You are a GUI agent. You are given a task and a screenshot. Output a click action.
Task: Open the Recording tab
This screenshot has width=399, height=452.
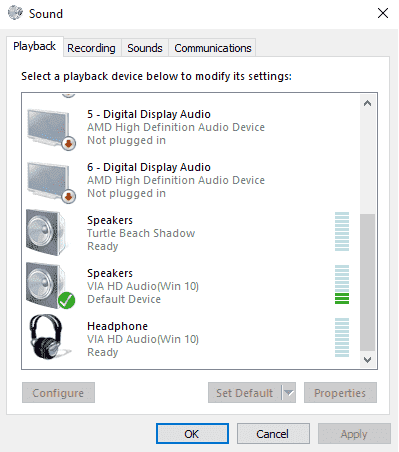pos(91,48)
